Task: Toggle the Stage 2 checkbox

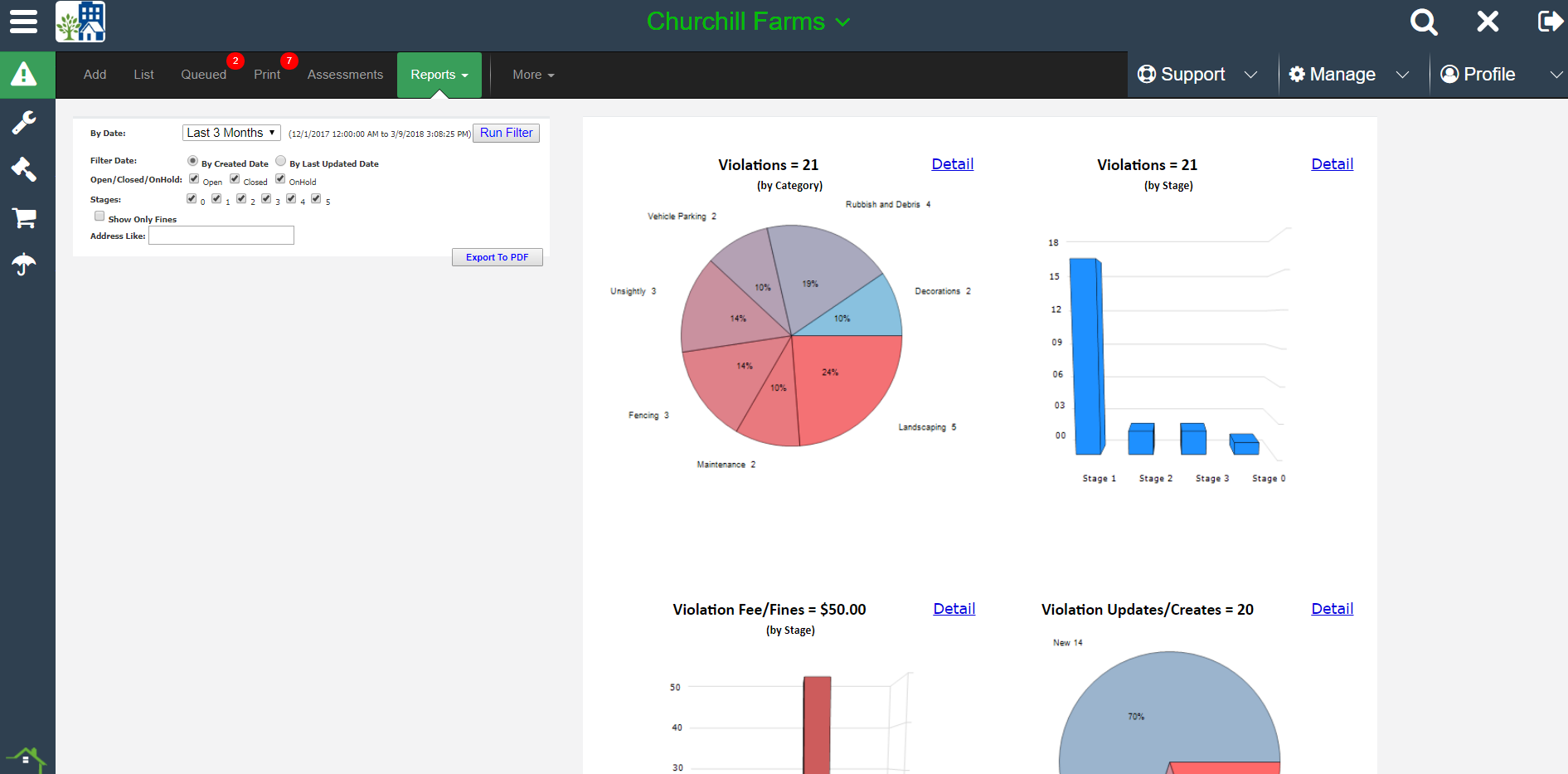Action: (241, 199)
